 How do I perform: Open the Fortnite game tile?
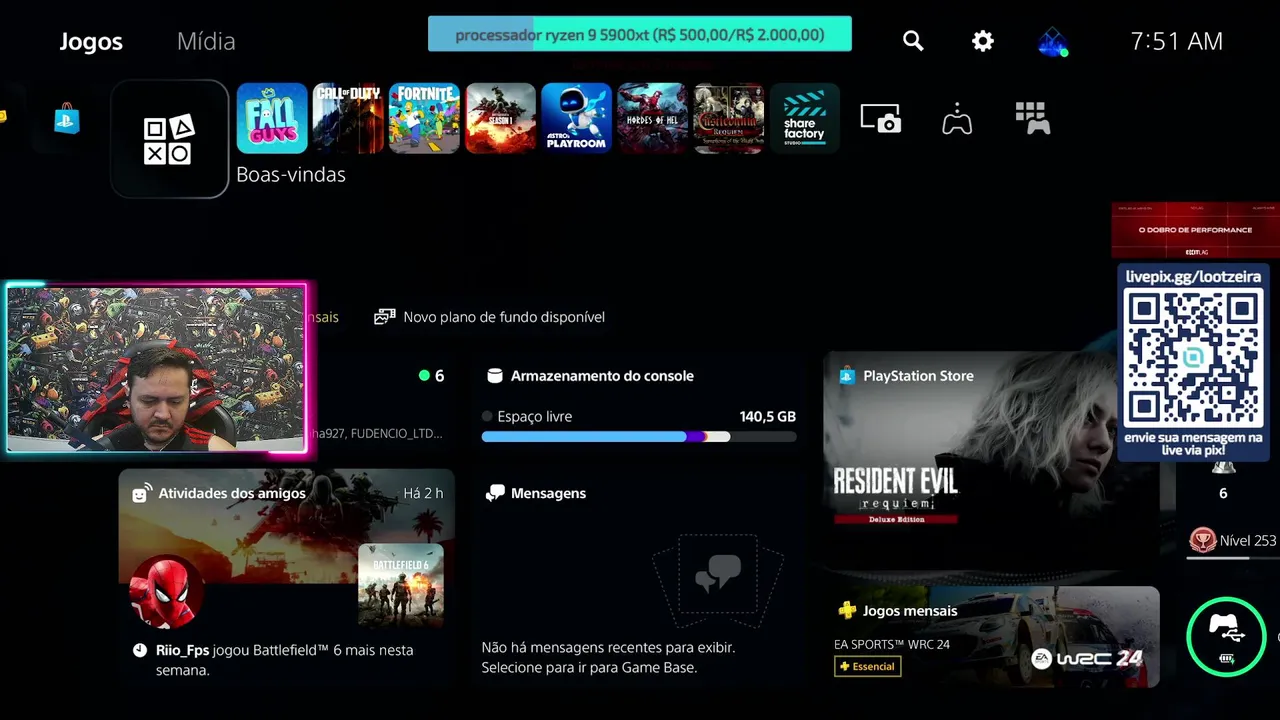point(424,118)
